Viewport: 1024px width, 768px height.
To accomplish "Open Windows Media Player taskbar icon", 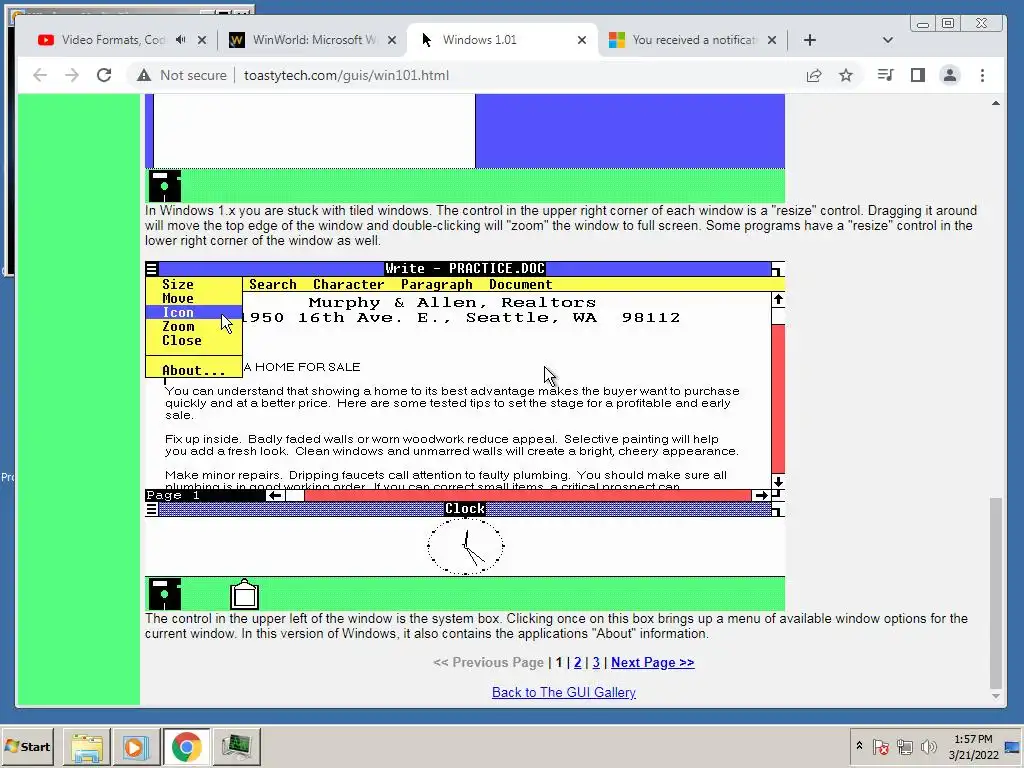I will tap(136, 746).
